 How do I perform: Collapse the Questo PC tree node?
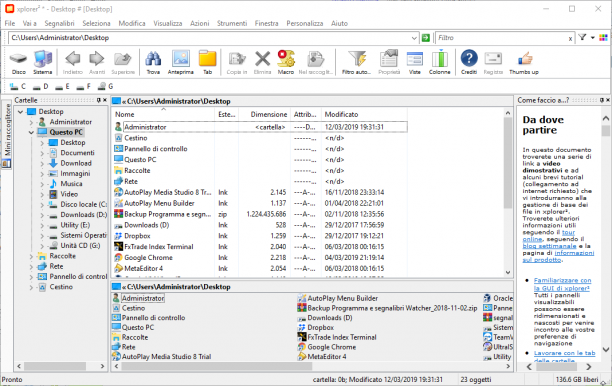tap(31, 132)
